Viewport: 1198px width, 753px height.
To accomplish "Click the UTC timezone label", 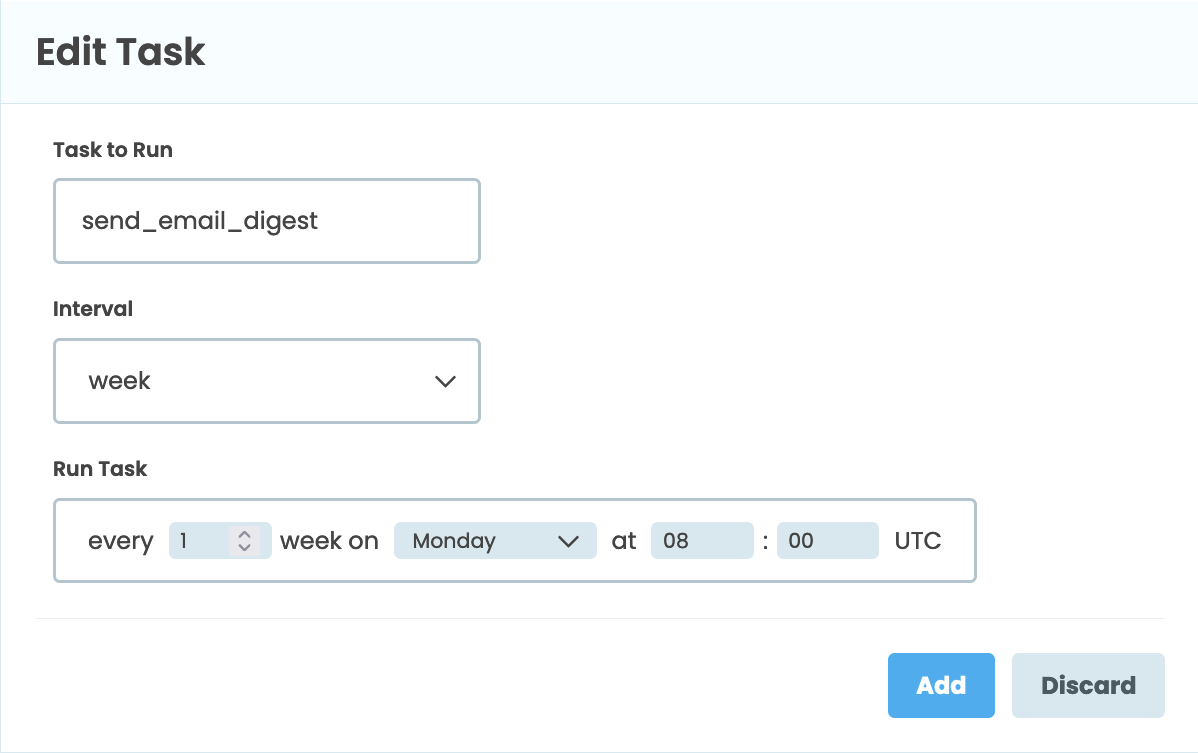I will coord(917,540).
